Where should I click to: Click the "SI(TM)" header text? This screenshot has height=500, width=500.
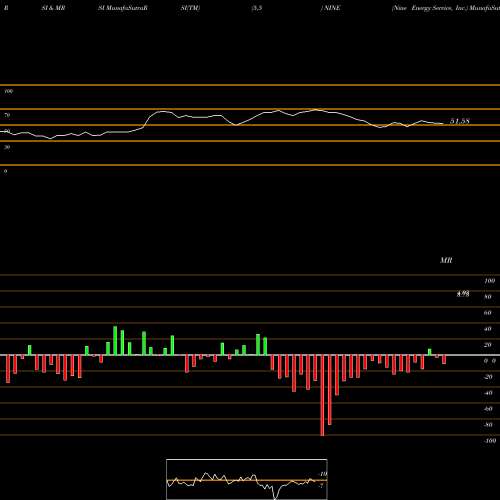[190, 8]
